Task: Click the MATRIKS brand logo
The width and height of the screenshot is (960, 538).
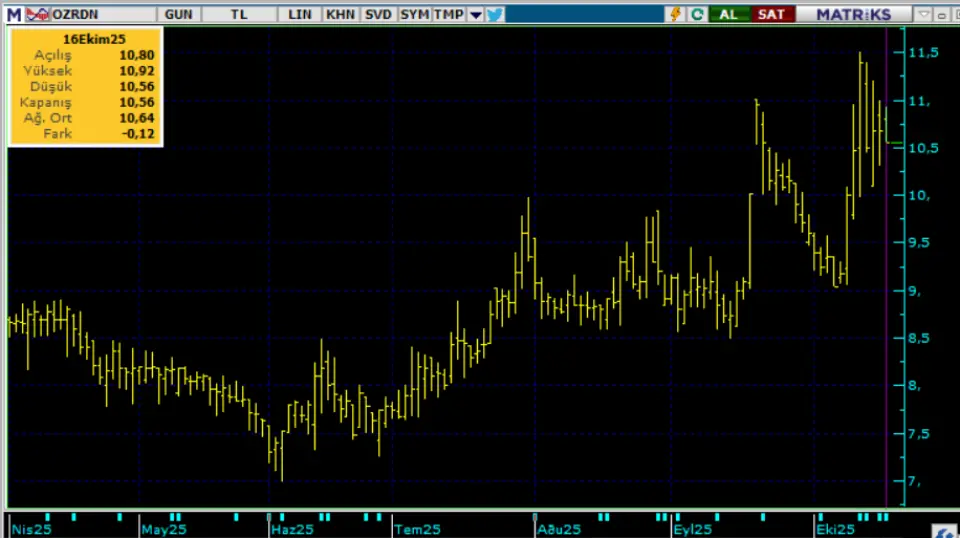Action: tap(852, 14)
